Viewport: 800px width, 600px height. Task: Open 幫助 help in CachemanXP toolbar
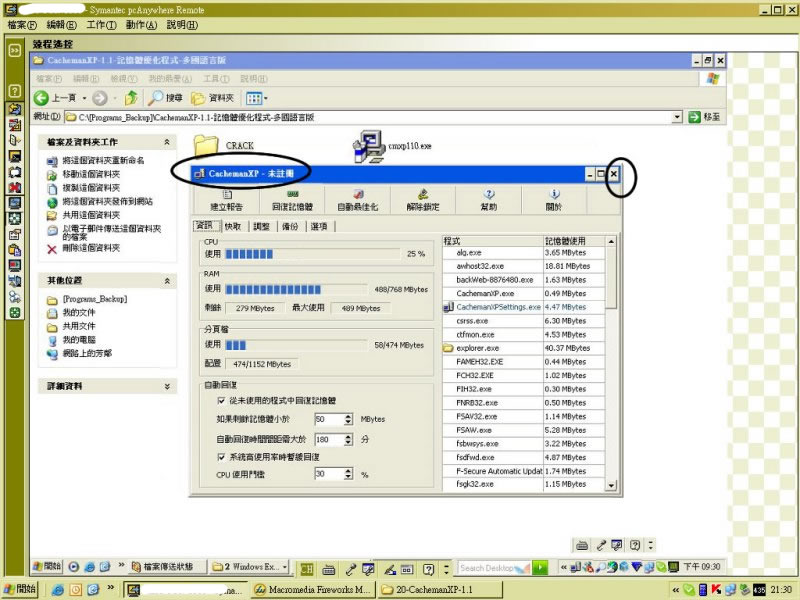click(489, 200)
